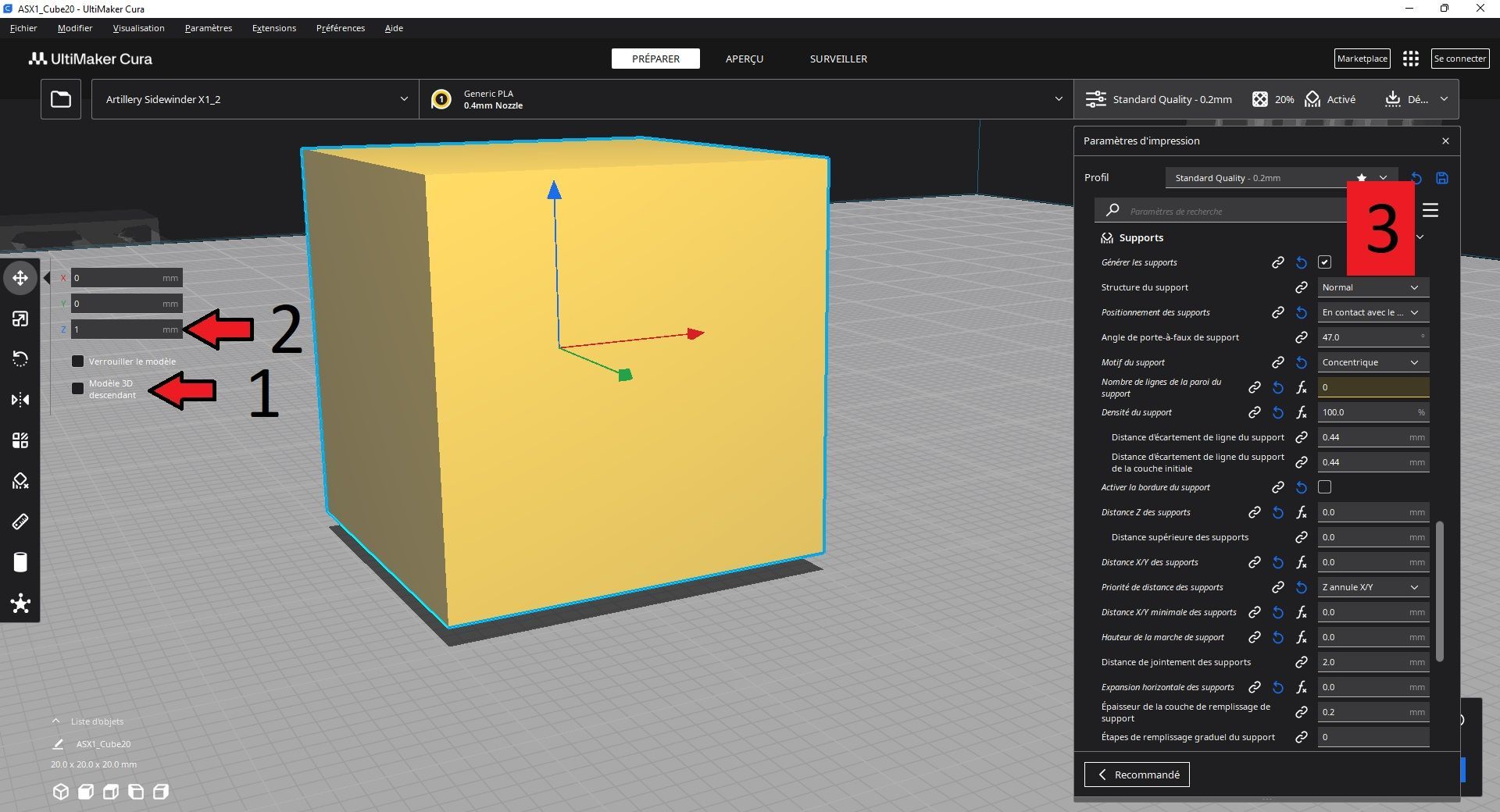
Task: Expand the Artillery Sidewinder X1_2 printer selector
Action: [255, 99]
